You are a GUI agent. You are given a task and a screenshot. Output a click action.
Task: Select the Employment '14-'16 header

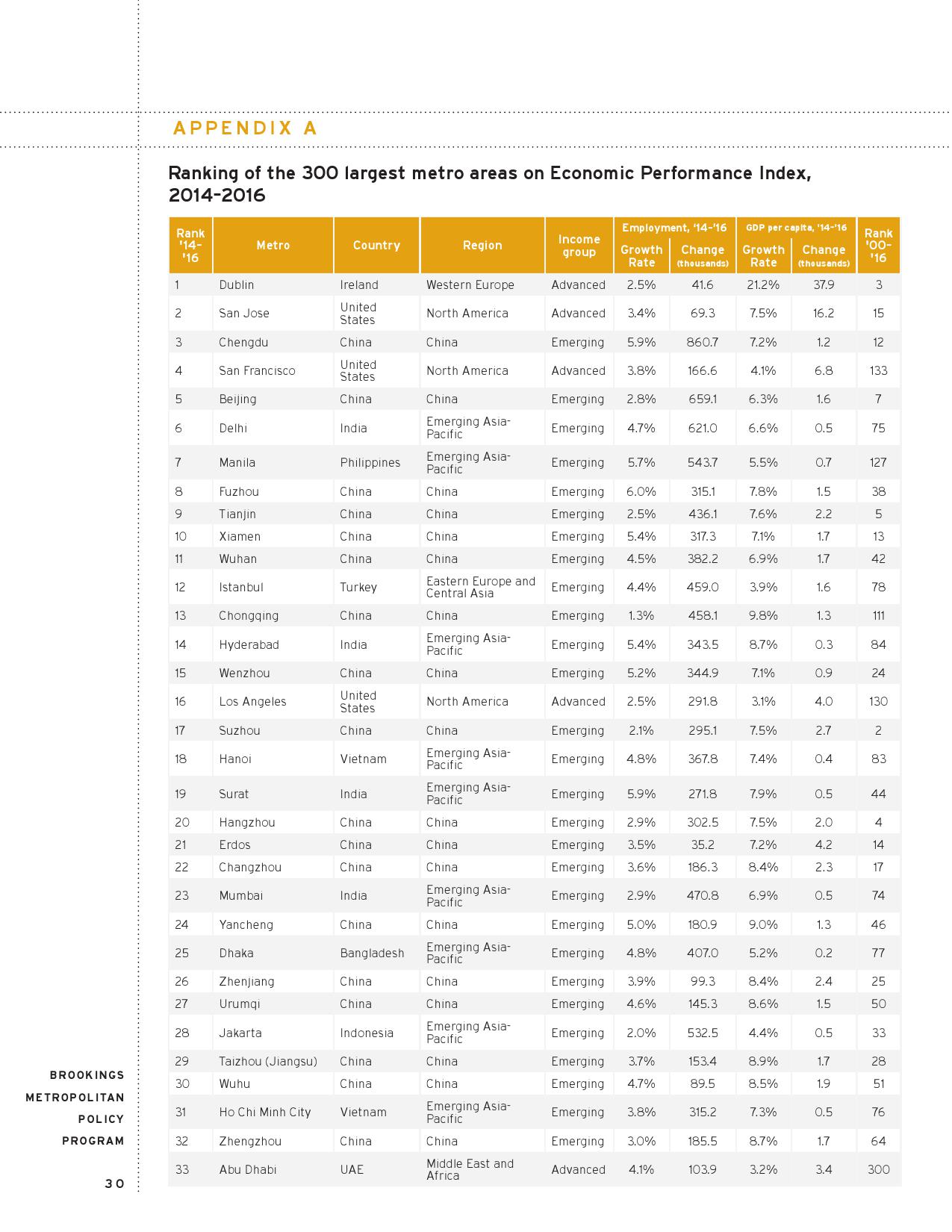click(x=674, y=228)
